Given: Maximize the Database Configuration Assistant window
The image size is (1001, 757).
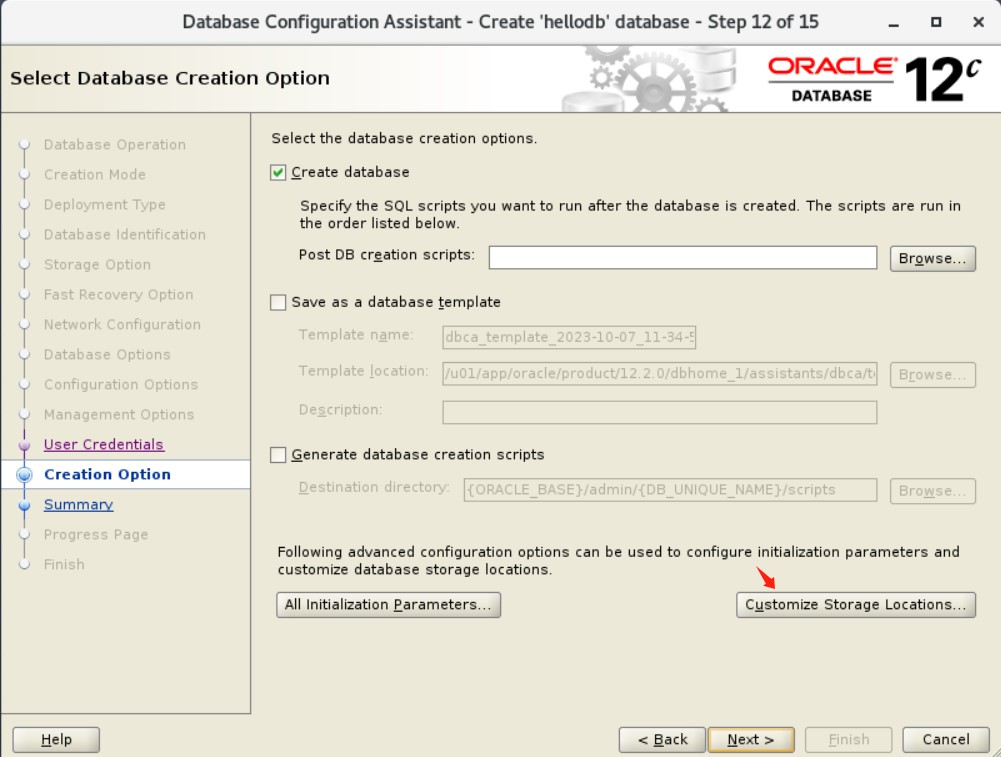Looking at the screenshot, I should pyautogui.click(x=936, y=22).
